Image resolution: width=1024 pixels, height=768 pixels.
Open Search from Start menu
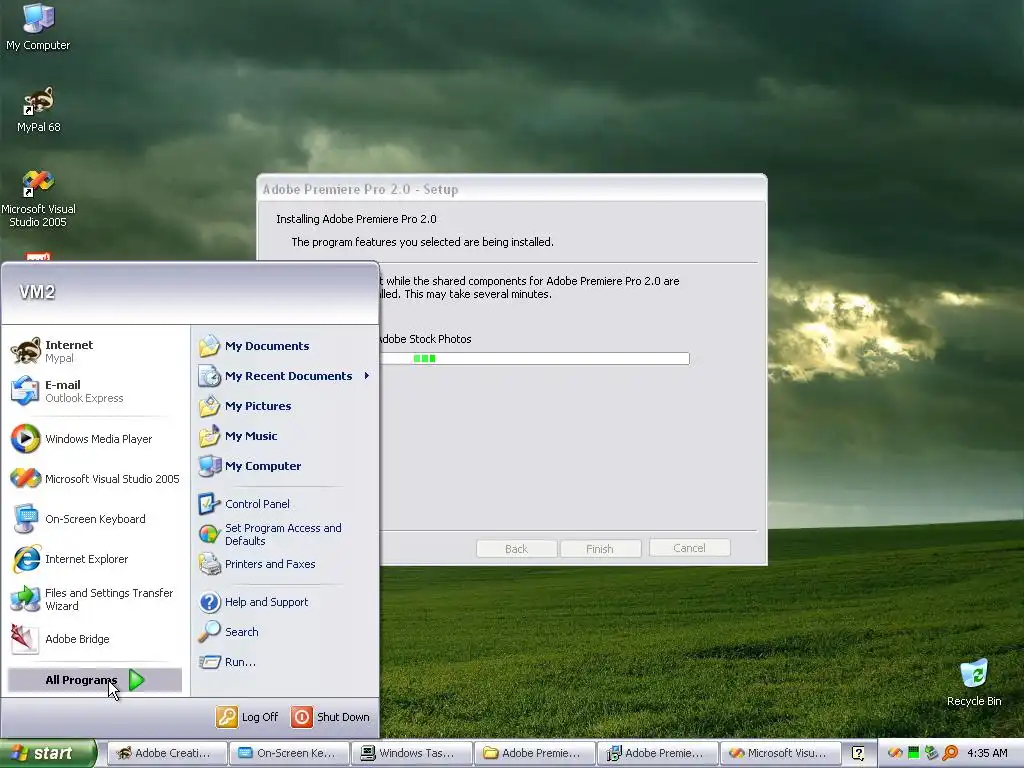tap(285, 632)
